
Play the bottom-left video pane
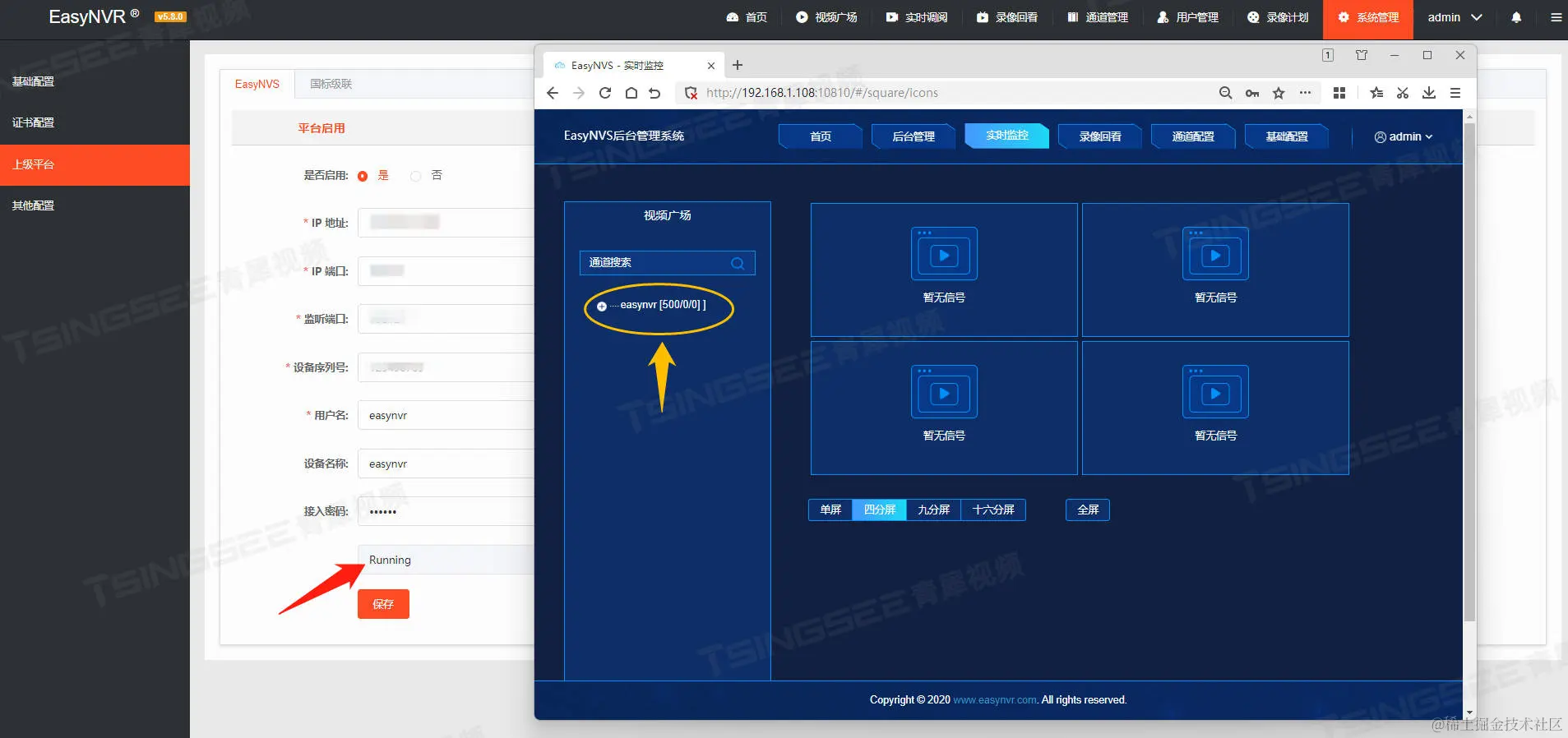(944, 393)
